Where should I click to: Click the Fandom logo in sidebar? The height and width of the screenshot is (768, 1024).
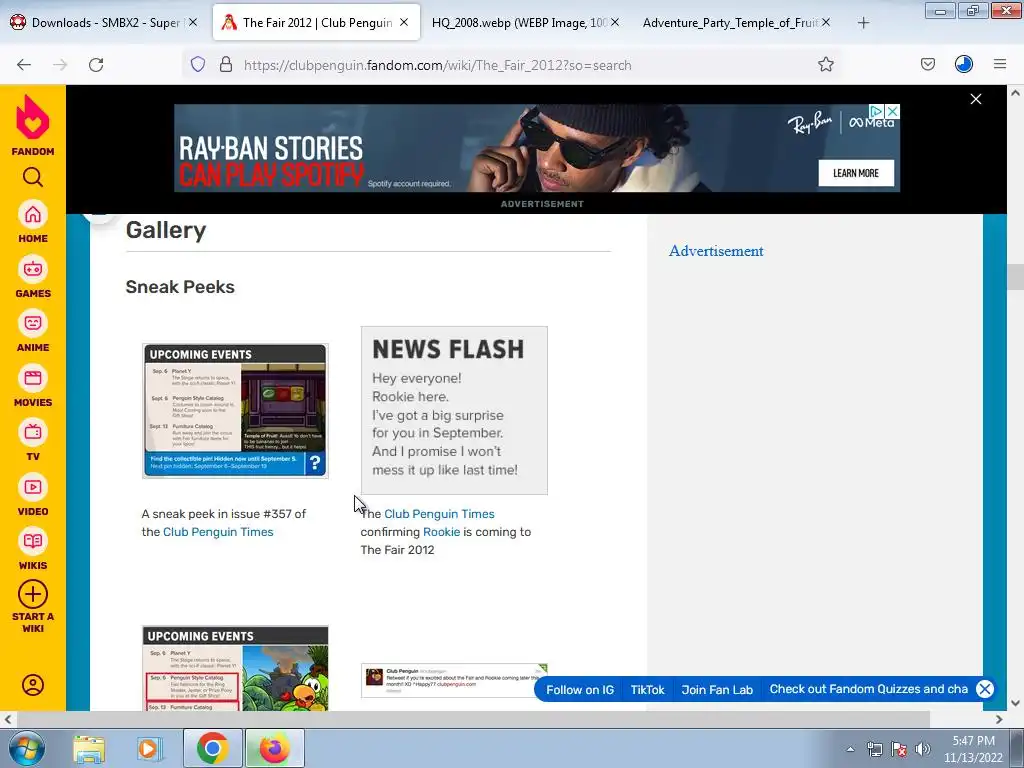33,125
